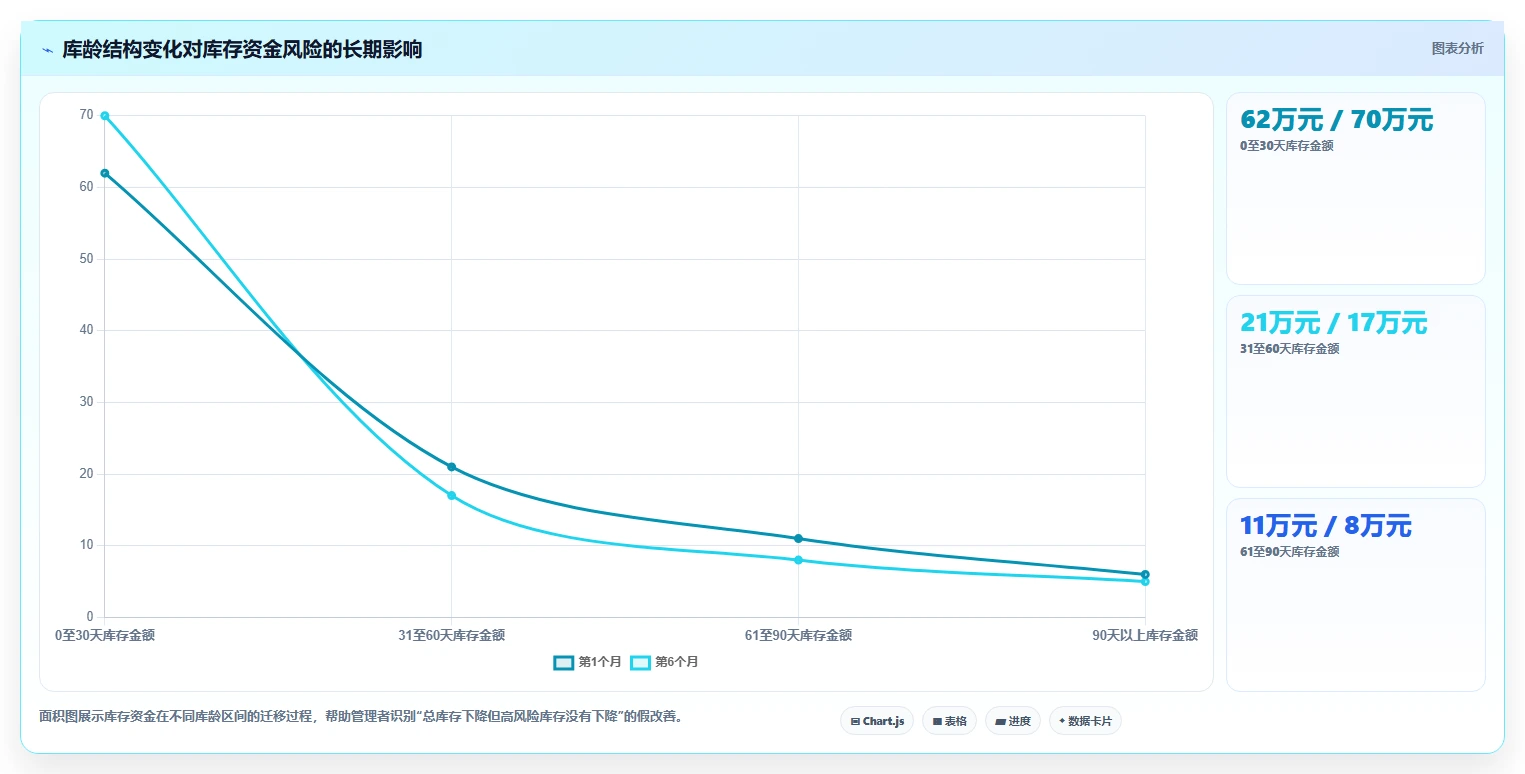Click 第1个月 data point at 0至30天 (62)

pyautogui.click(x=104, y=173)
